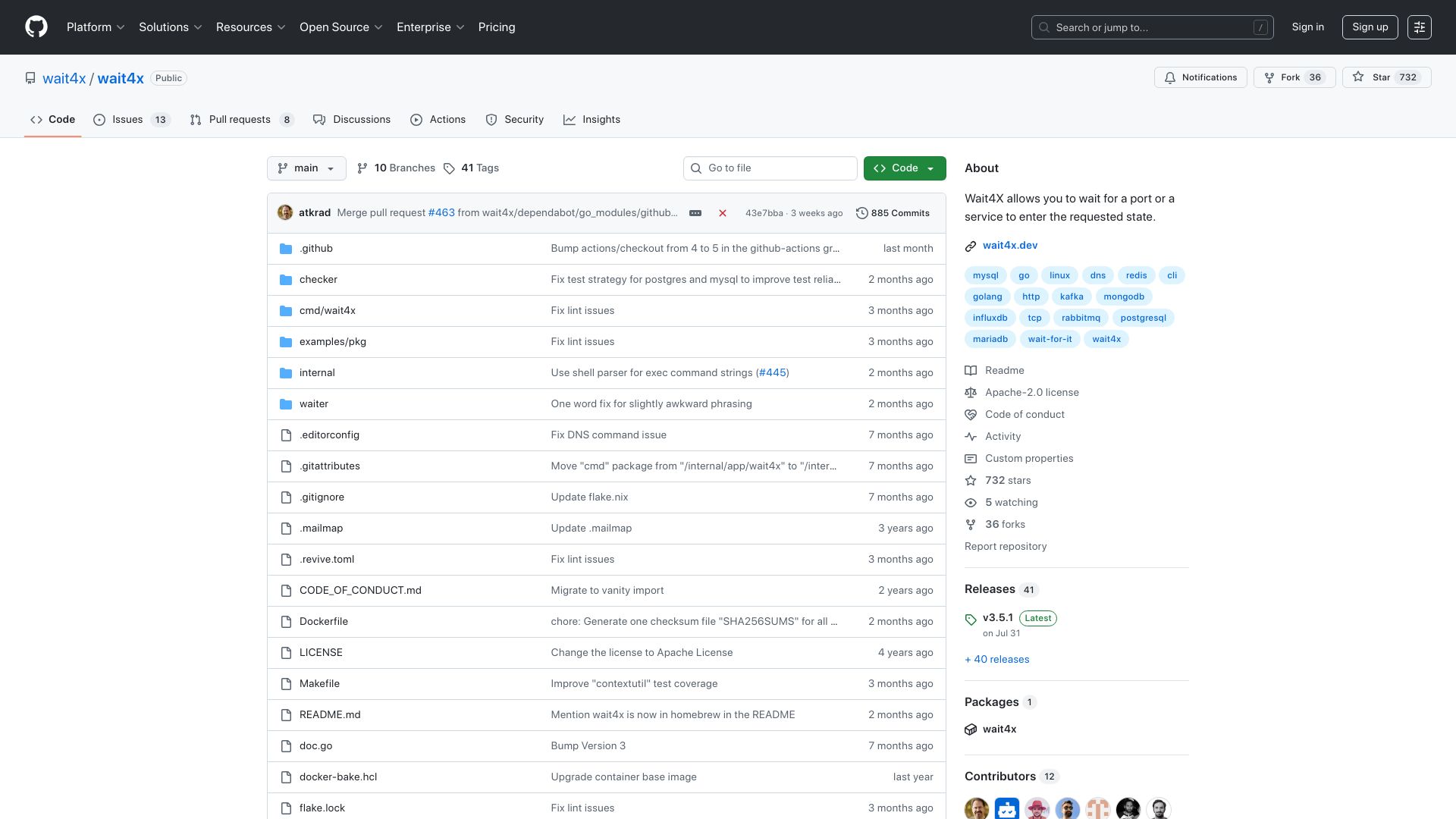Image resolution: width=1456 pixels, height=819 pixels.
Task: Click the first contributor avatar
Action: pyautogui.click(x=977, y=808)
